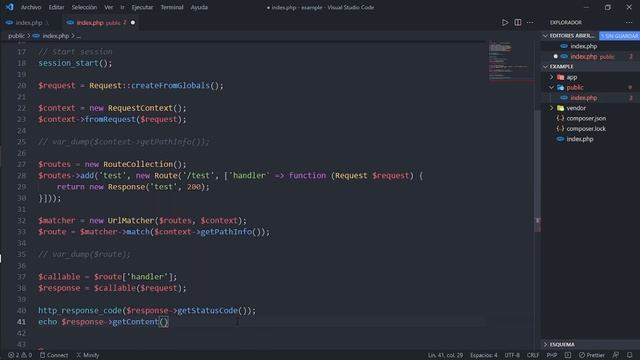Open Explorer panel more actions ellipsis
This screenshot has width=640, height=360.
[629, 22]
